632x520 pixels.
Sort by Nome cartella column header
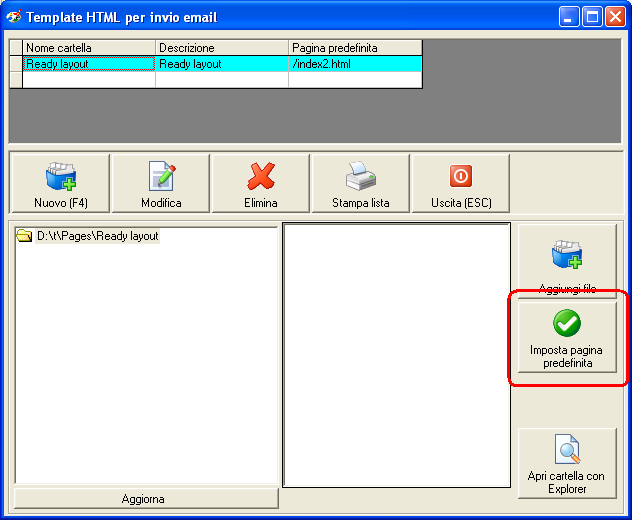tap(89, 48)
